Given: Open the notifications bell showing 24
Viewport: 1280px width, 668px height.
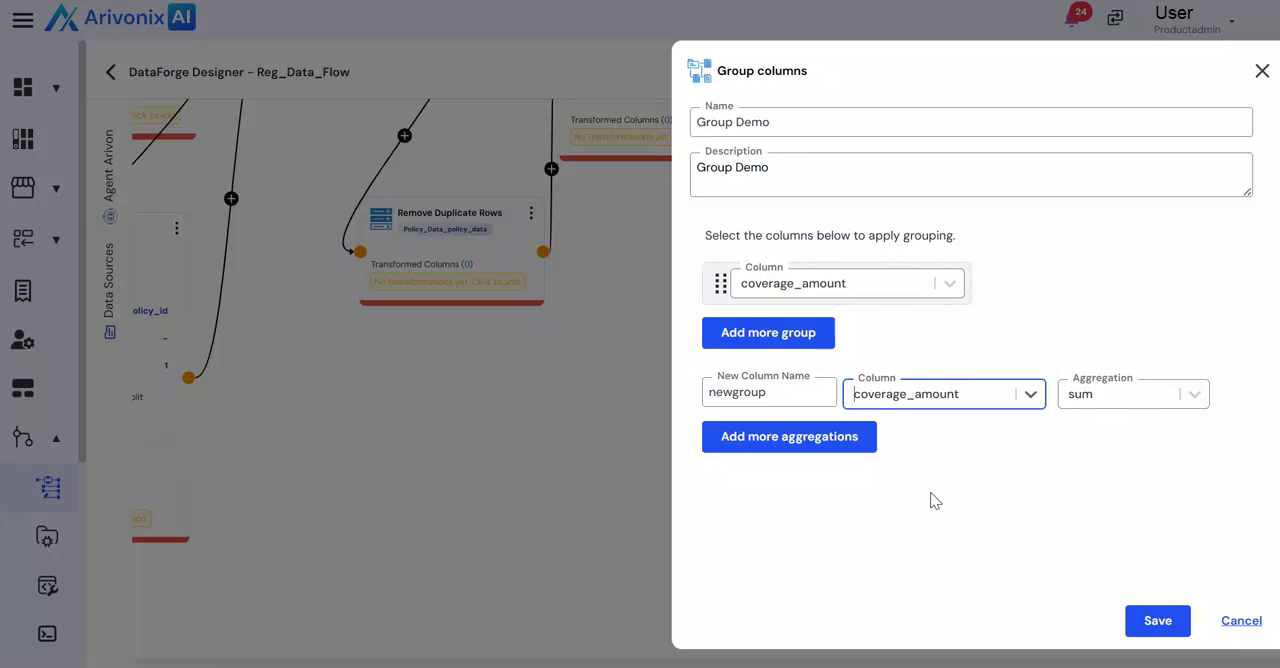Looking at the screenshot, I should click(1074, 18).
